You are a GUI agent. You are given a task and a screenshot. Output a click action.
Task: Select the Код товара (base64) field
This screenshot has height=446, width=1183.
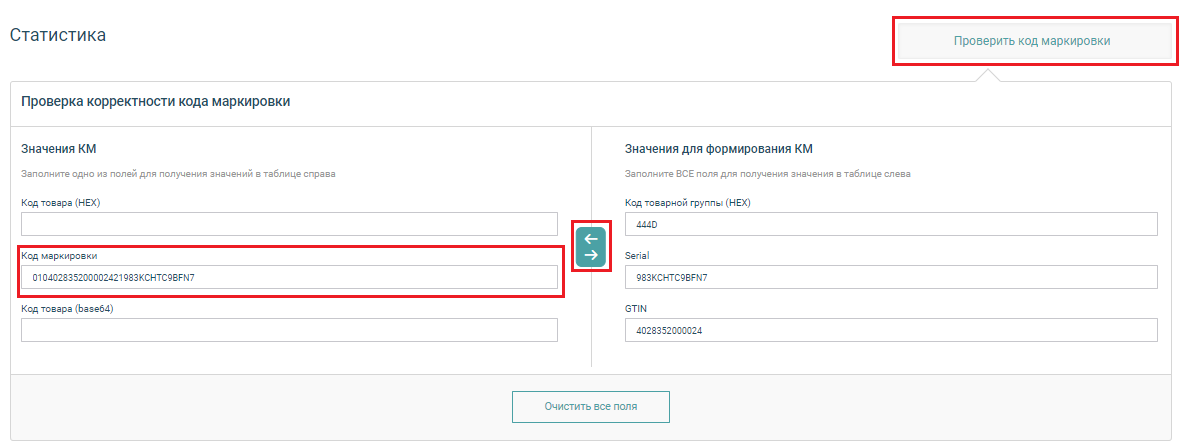click(x=289, y=330)
